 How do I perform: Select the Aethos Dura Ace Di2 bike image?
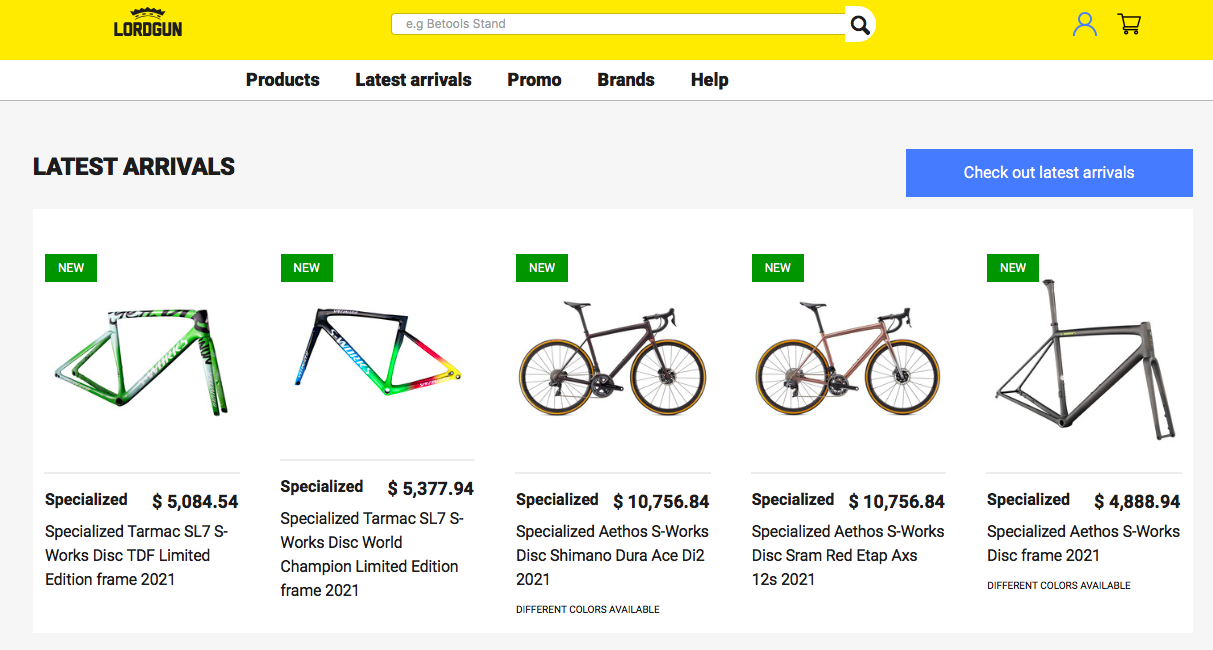(x=613, y=360)
